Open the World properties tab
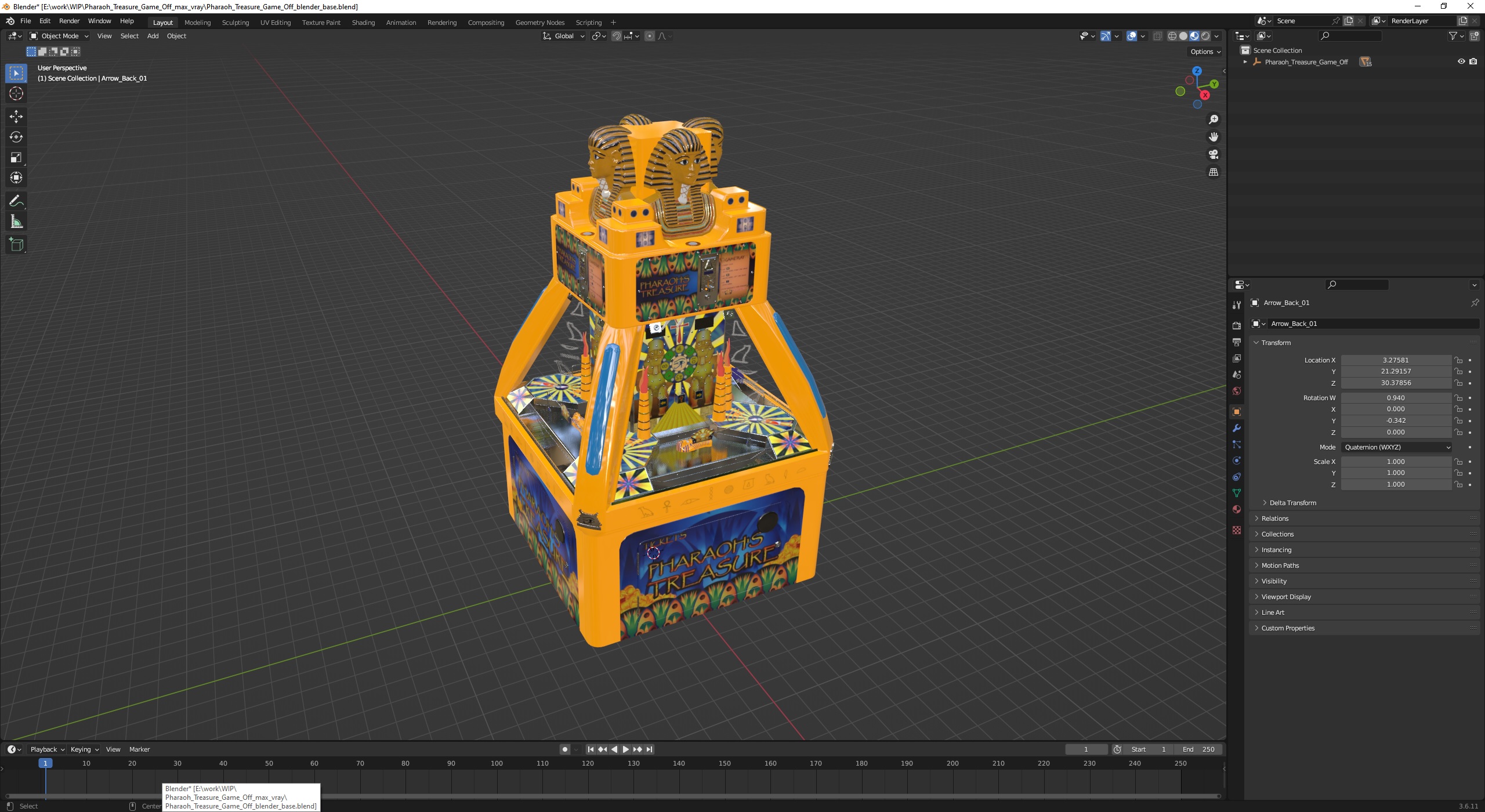This screenshot has height=812, width=1485. click(x=1236, y=391)
